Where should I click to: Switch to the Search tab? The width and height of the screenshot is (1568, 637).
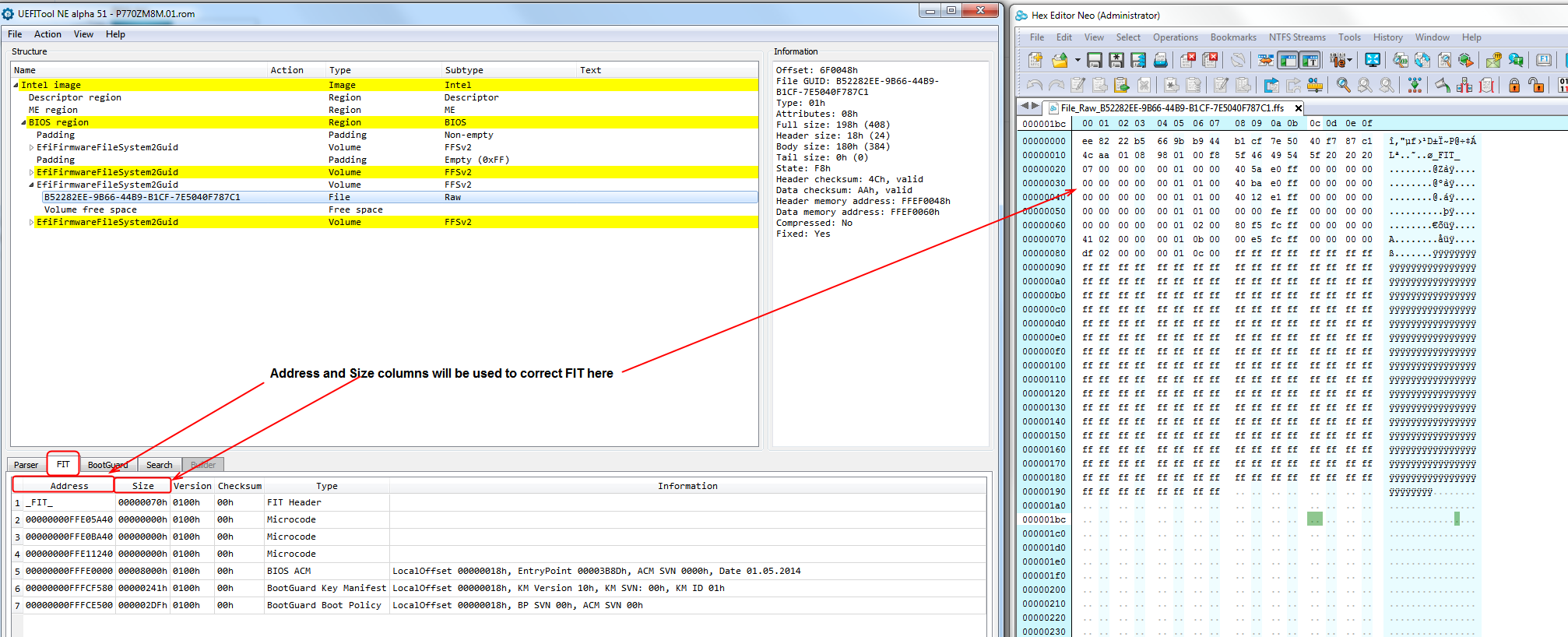coord(160,465)
